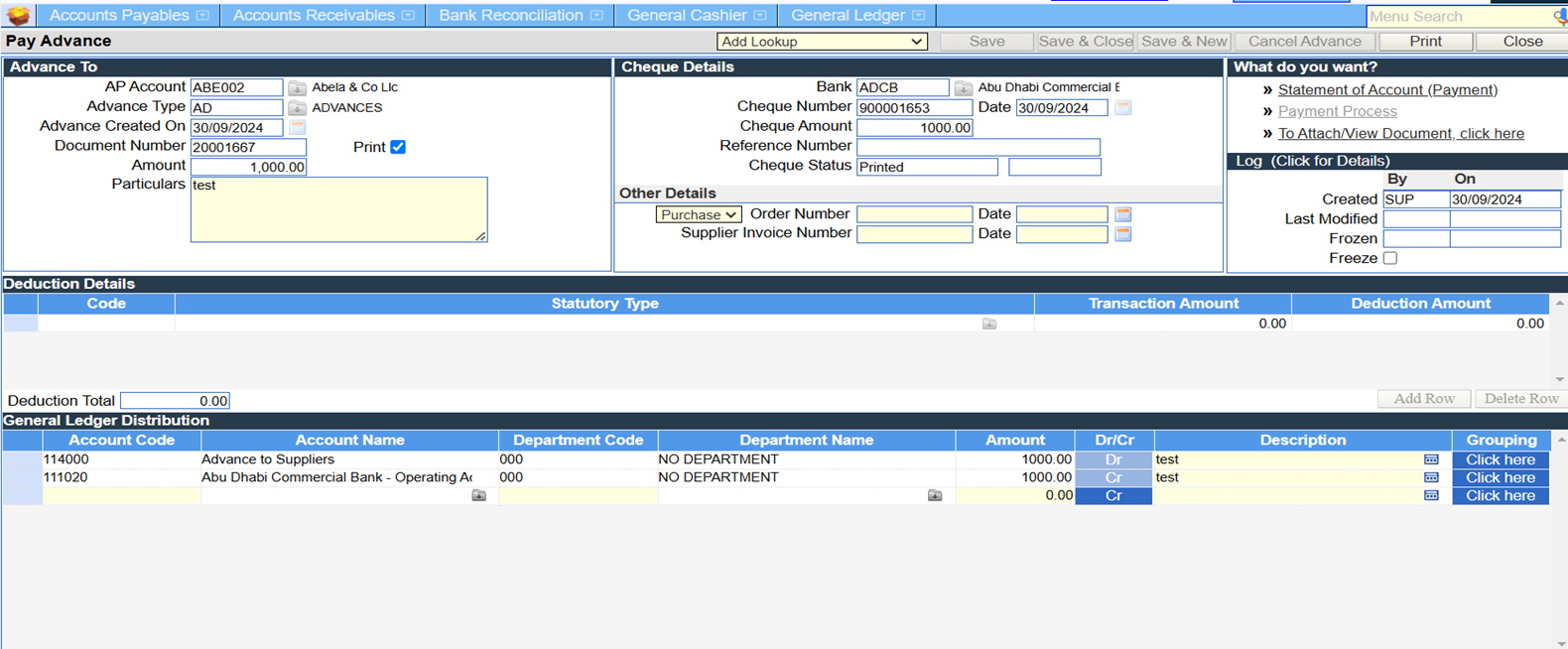Click the Cancel Advance button
The image size is (1568, 649).
coord(1304,42)
